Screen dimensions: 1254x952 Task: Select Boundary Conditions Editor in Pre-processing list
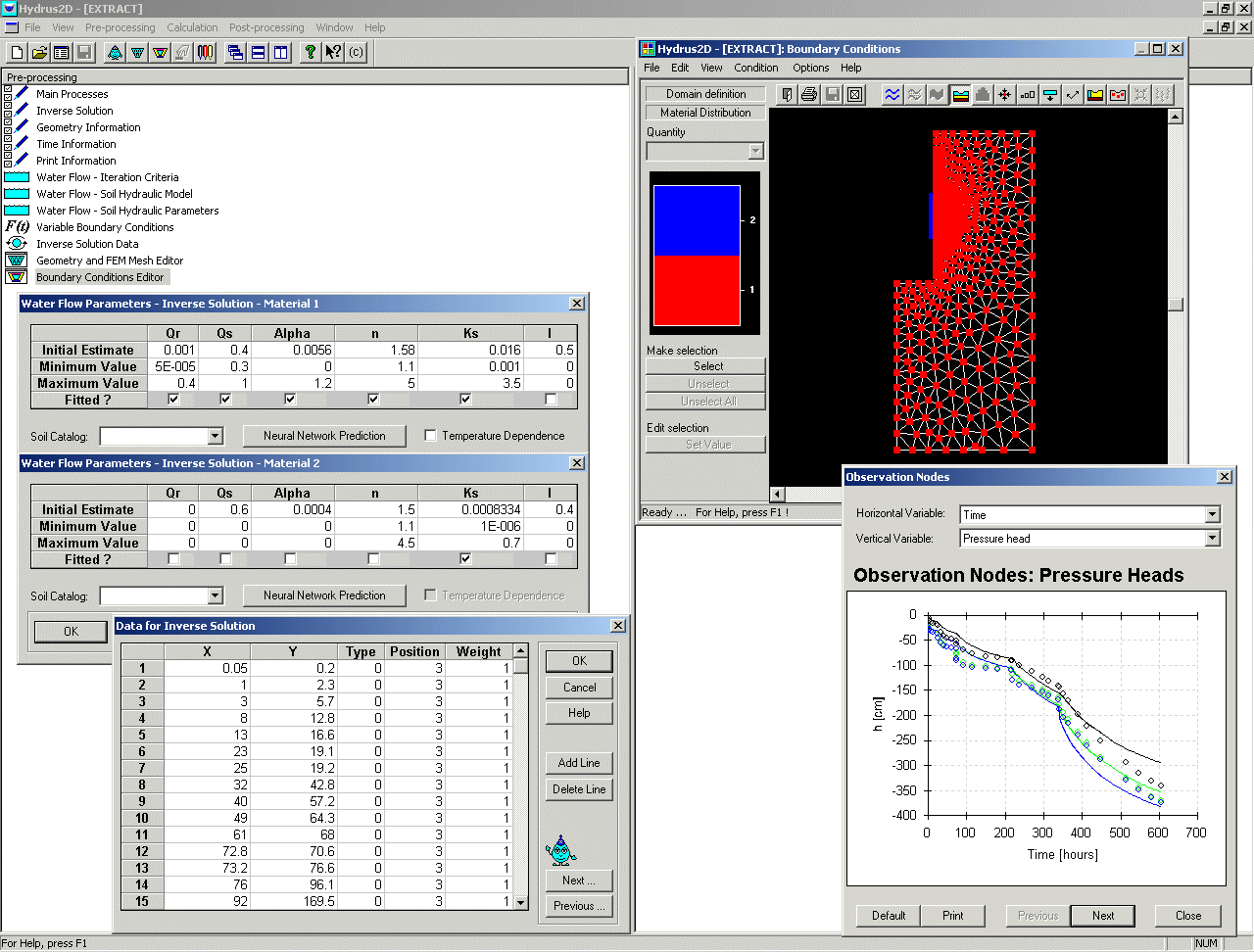tap(100, 277)
